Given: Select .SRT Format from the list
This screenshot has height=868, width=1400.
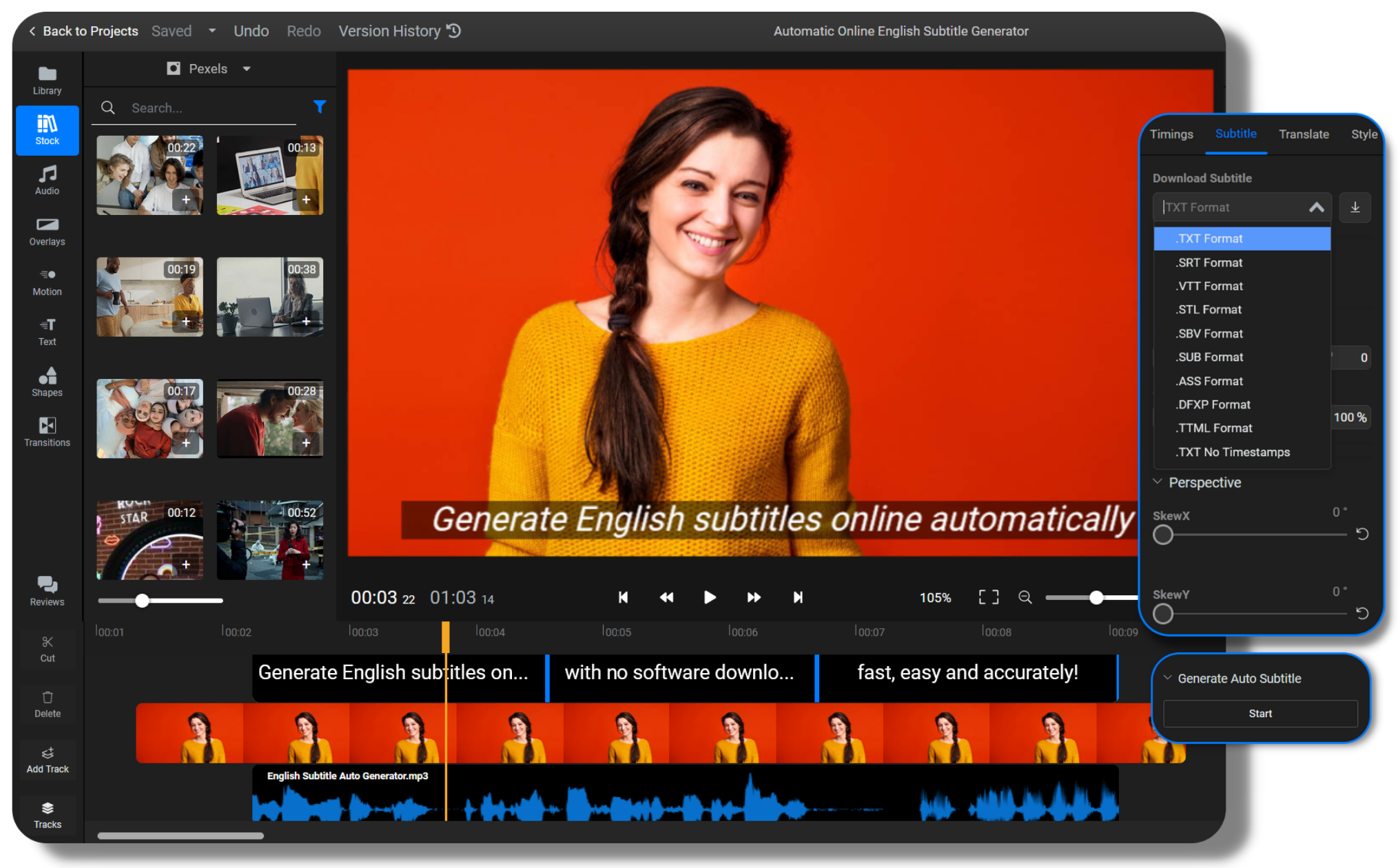Looking at the screenshot, I should [1208, 262].
